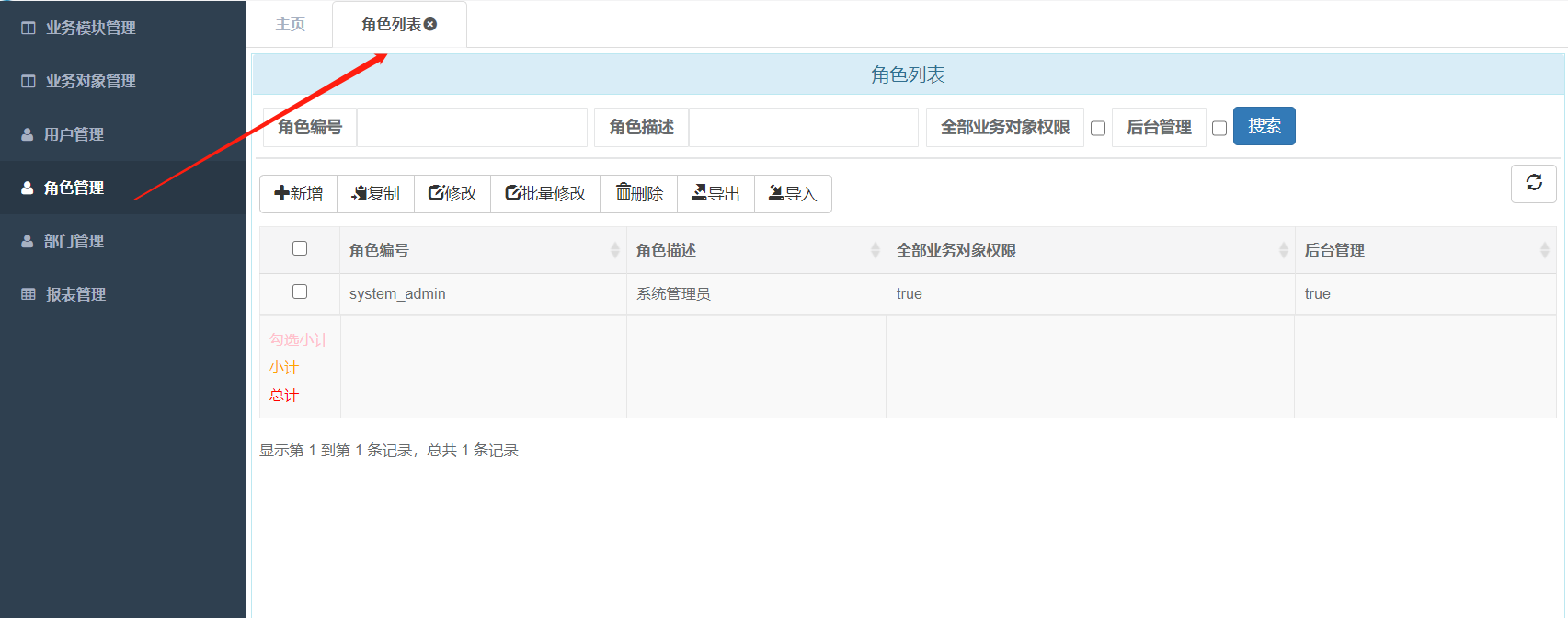
Task: Click the edit icon on 修改
Action: point(436,193)
